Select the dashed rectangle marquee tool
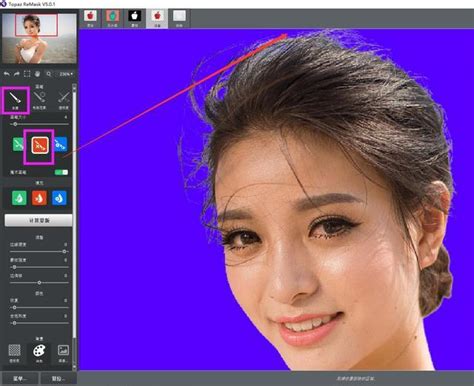Viewport: 474px width, 386px height. (x=27, y=74)
